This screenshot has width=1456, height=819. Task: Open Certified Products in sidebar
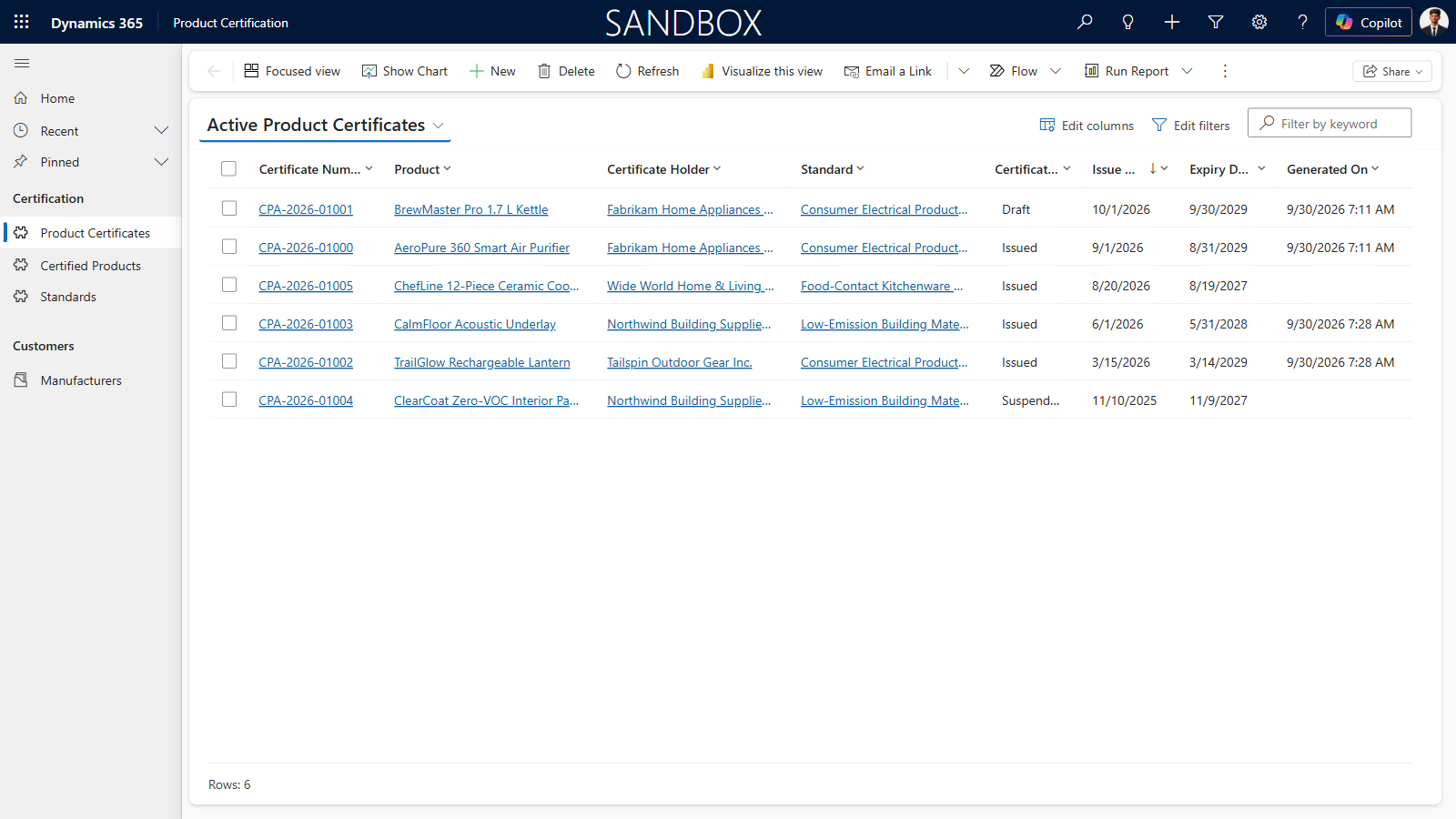91,266
